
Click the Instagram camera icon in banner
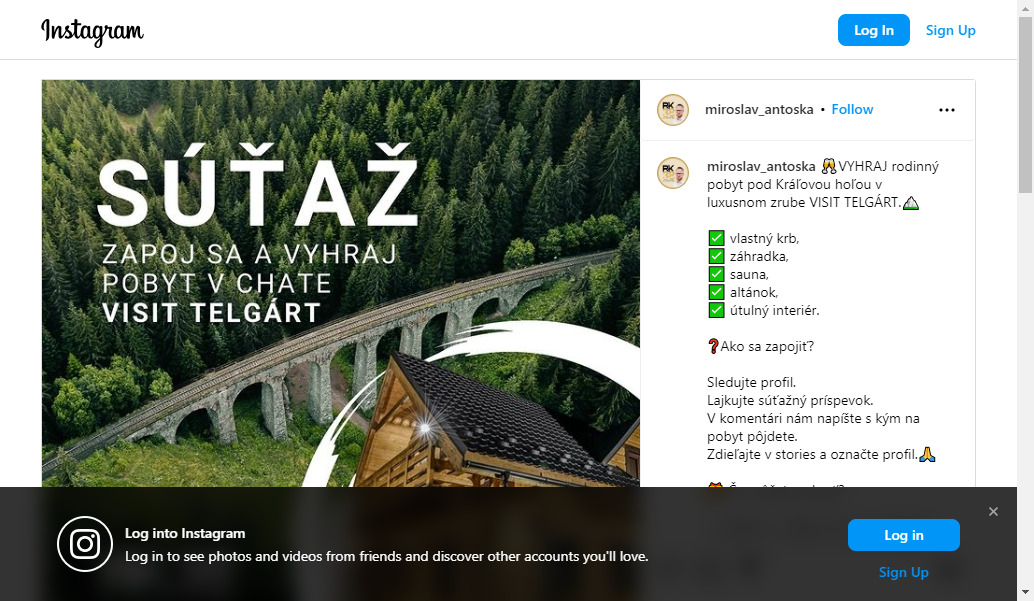85,544
